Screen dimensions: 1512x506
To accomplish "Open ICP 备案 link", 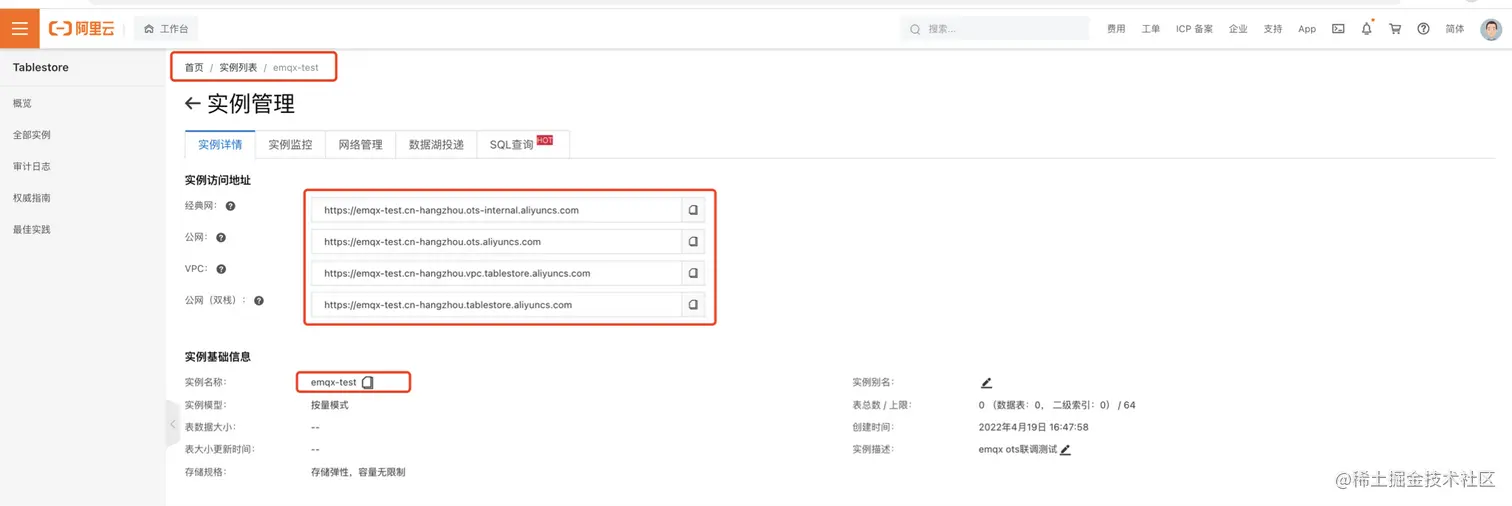I will [x=1194, y=29].
